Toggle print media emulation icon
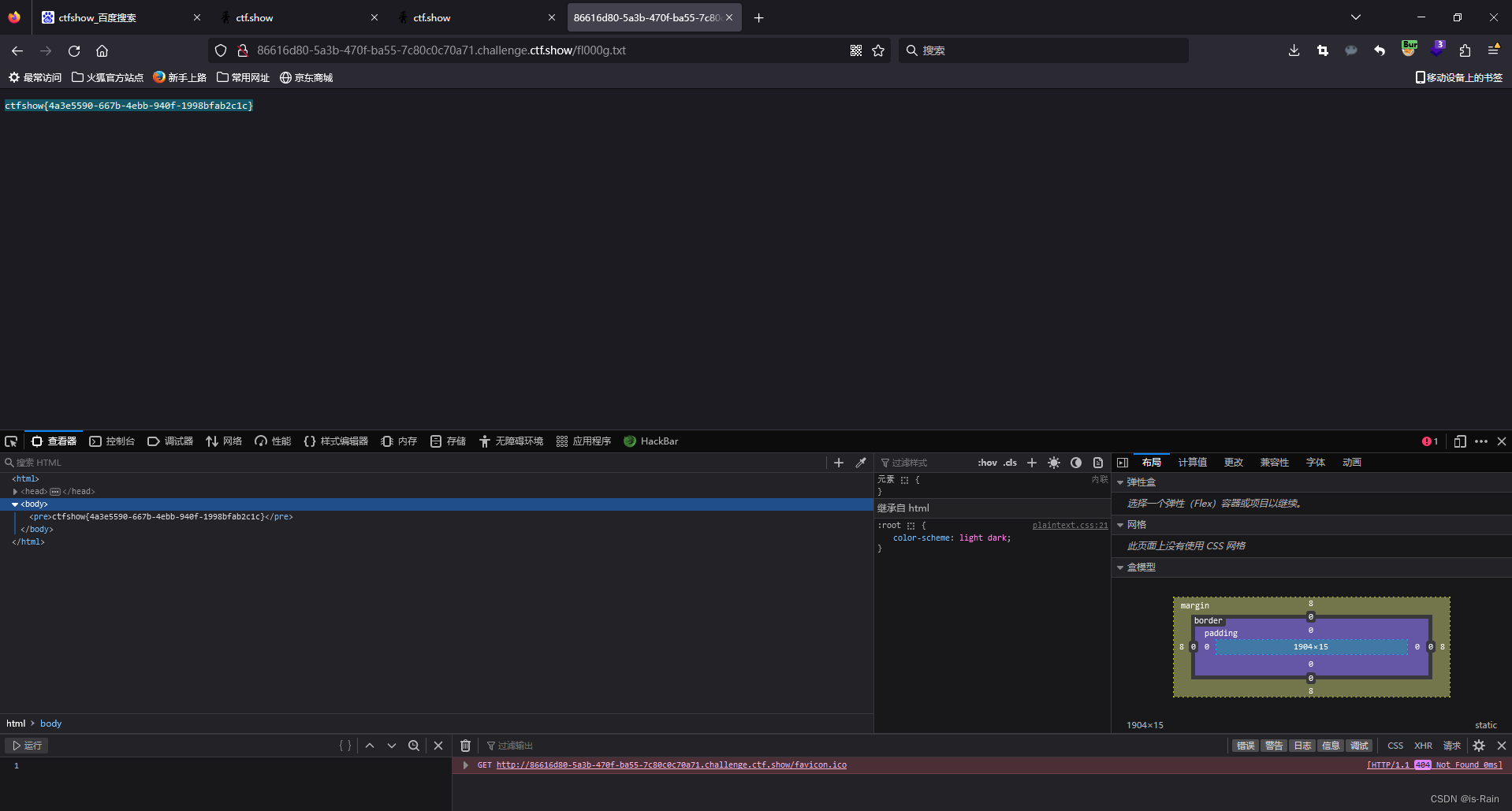The width and height of the screenshot is (1512, 811). pos(1098,463)
